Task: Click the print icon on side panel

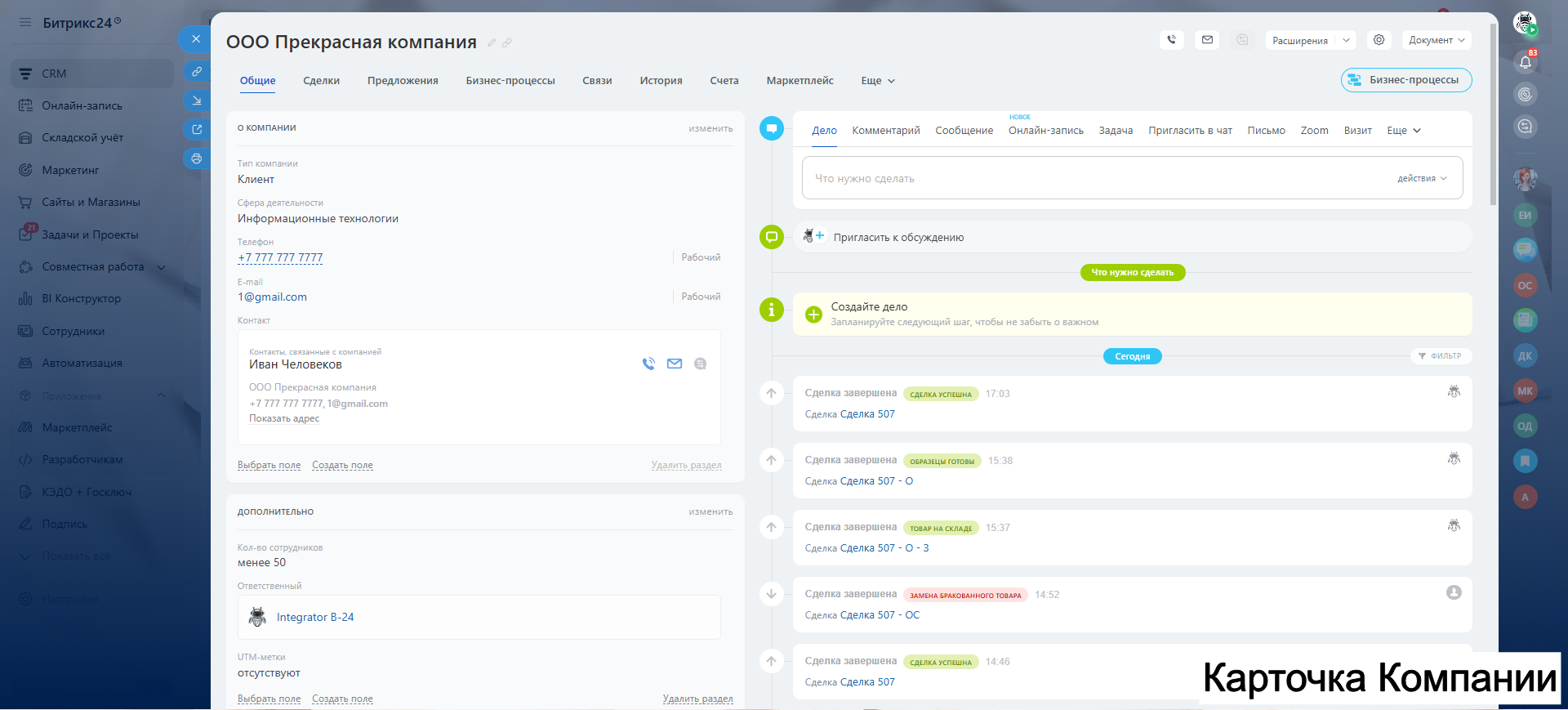Action: tap(196, 159)
